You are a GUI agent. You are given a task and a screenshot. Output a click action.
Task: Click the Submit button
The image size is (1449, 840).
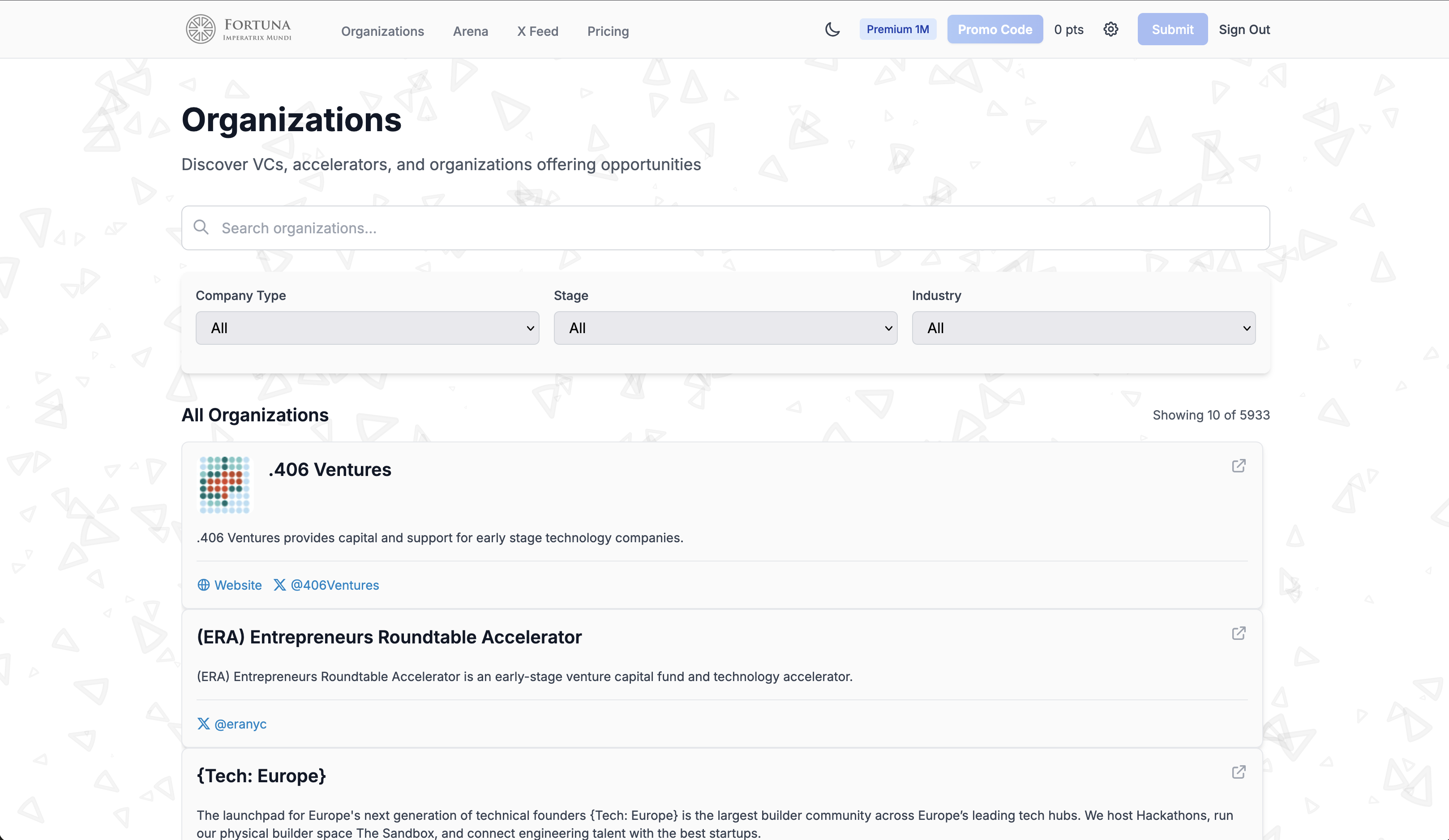click(1172, 29)
